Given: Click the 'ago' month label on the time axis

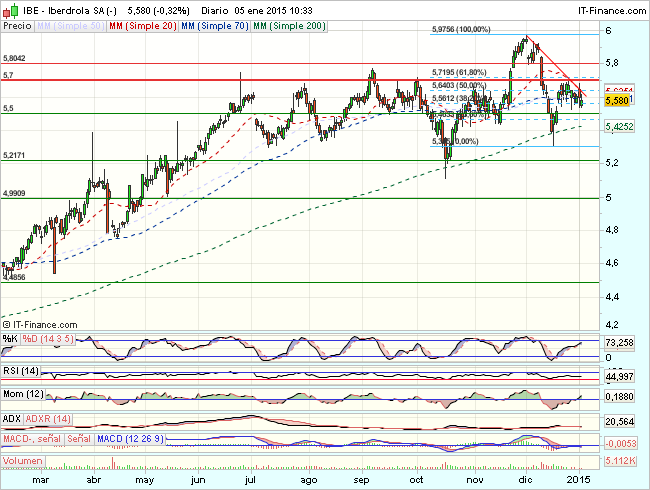Looking at the screenshot, I should coord(308,480).
